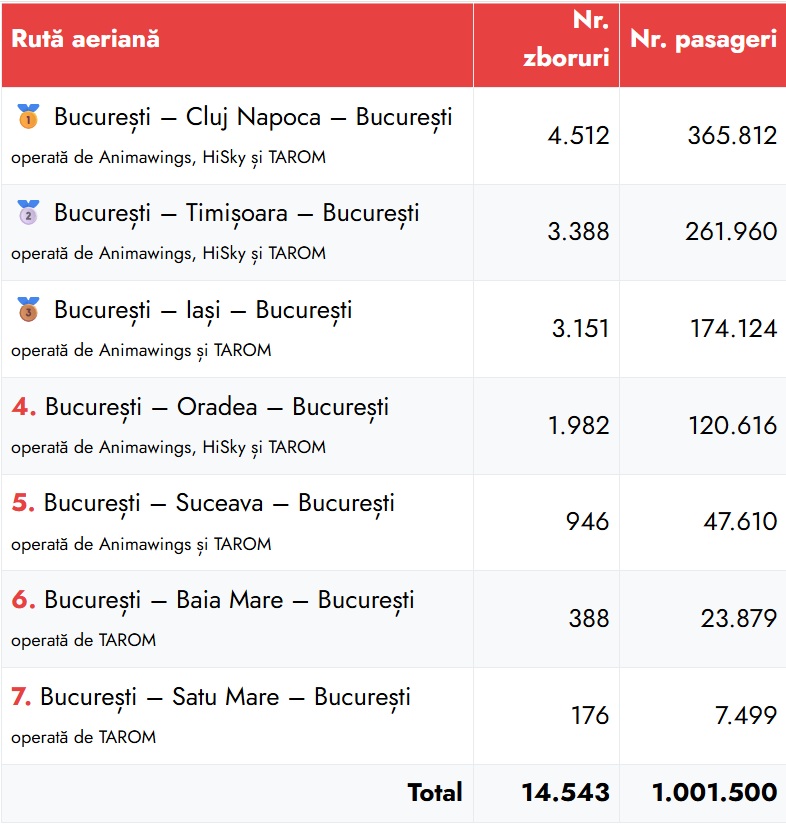Click the silver medal icon for Timișoara route
This screenshot has height=828, width=786.
pos(28,212)
